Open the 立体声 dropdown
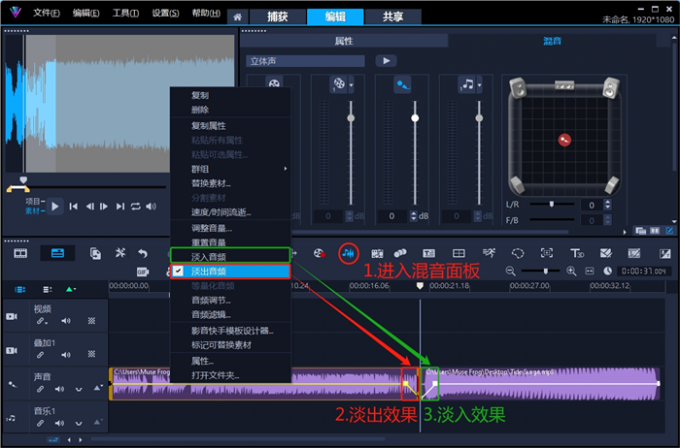This screenshot has width=680, height=448. [x=306, y=61]
